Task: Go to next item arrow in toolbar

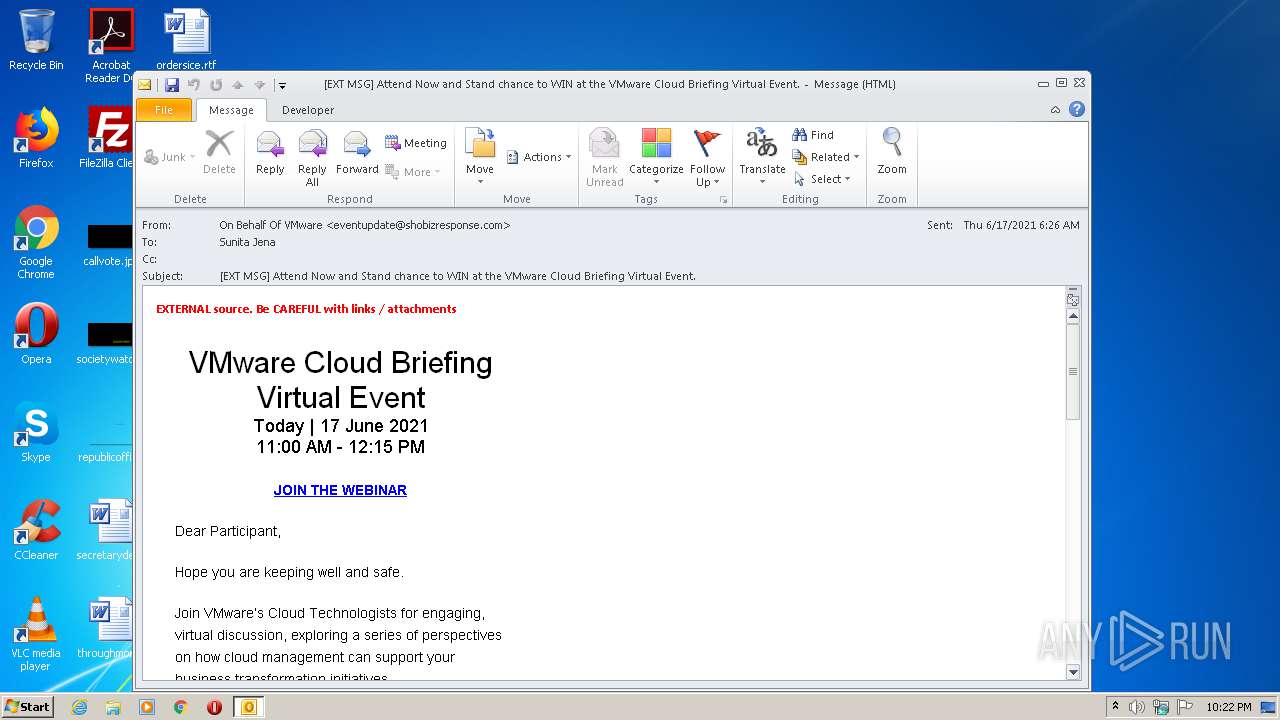Action: (259, 85)
